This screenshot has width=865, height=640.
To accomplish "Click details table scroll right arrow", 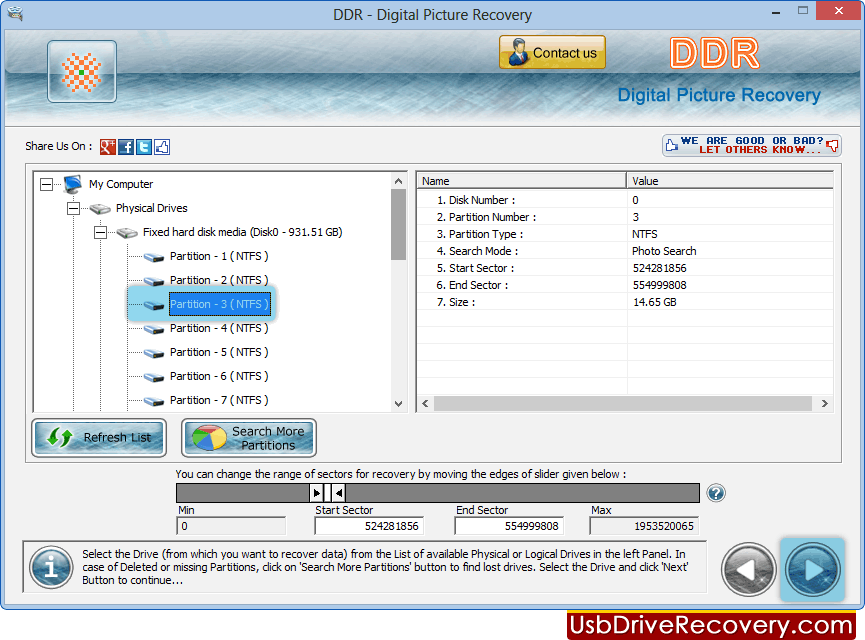I will tap(825, 403).
